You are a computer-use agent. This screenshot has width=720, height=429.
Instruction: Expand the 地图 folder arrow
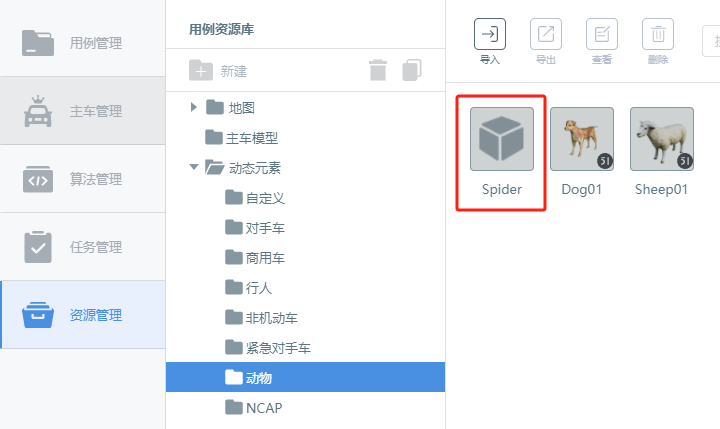click(x=193, y=107)
